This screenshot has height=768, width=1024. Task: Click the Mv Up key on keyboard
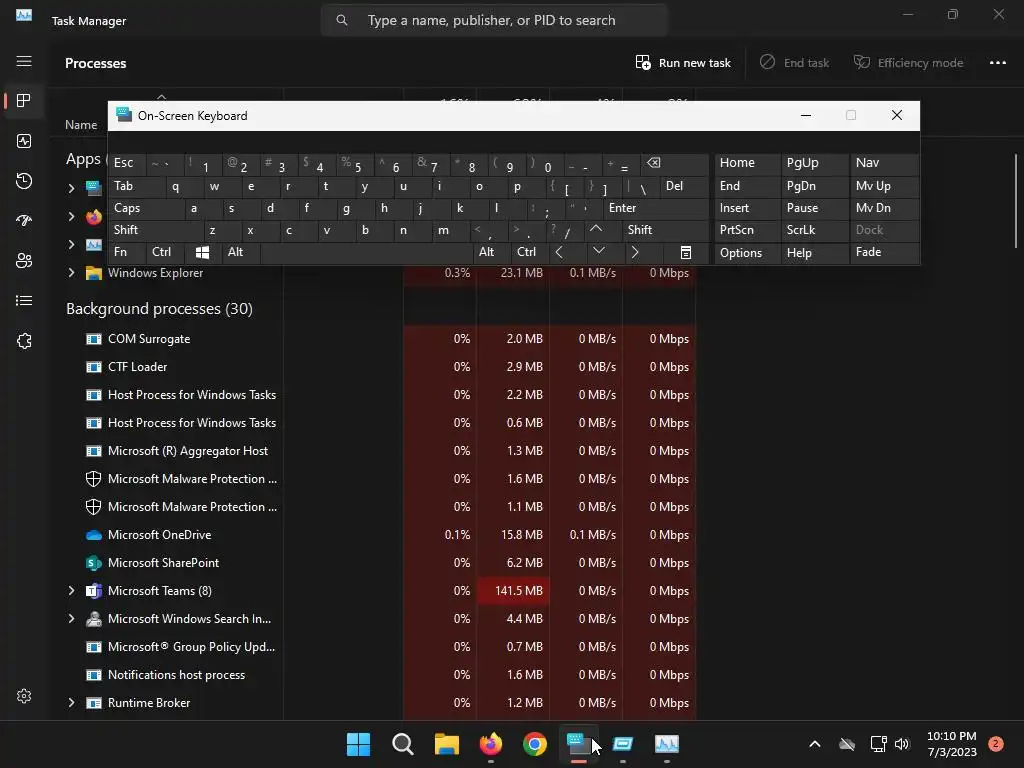coord(884,186)
